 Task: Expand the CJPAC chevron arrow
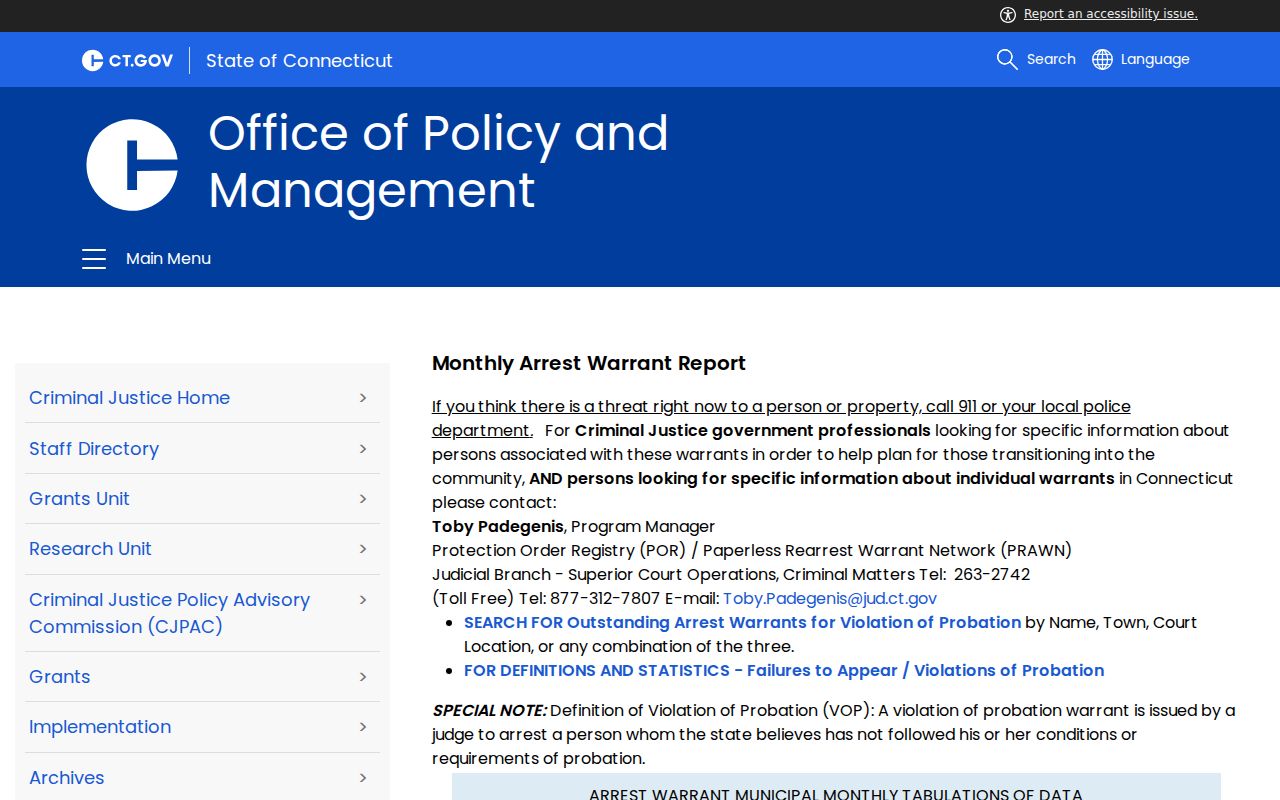(x=363, y=600)
